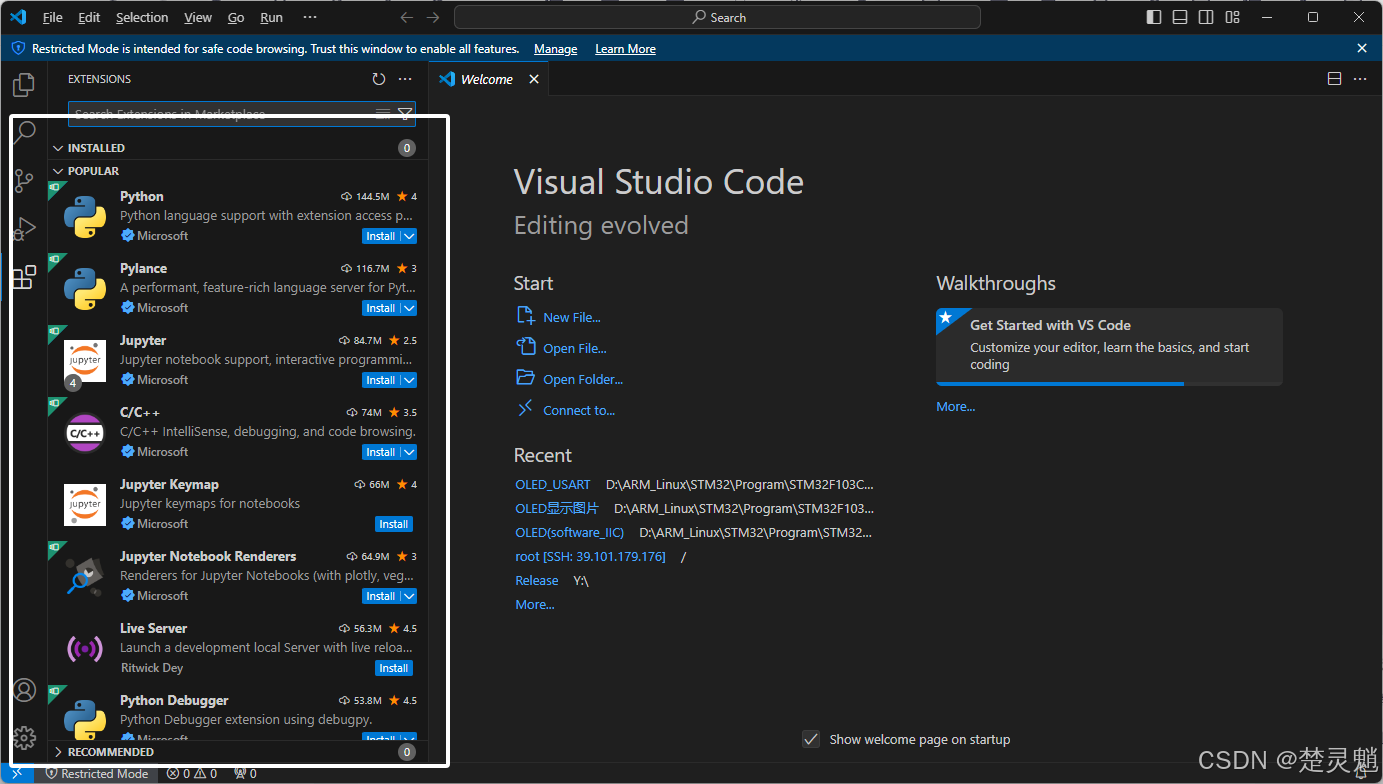Click Learn More link in banner
This screenshot has width=1383, height=784.
click(625, 49)
